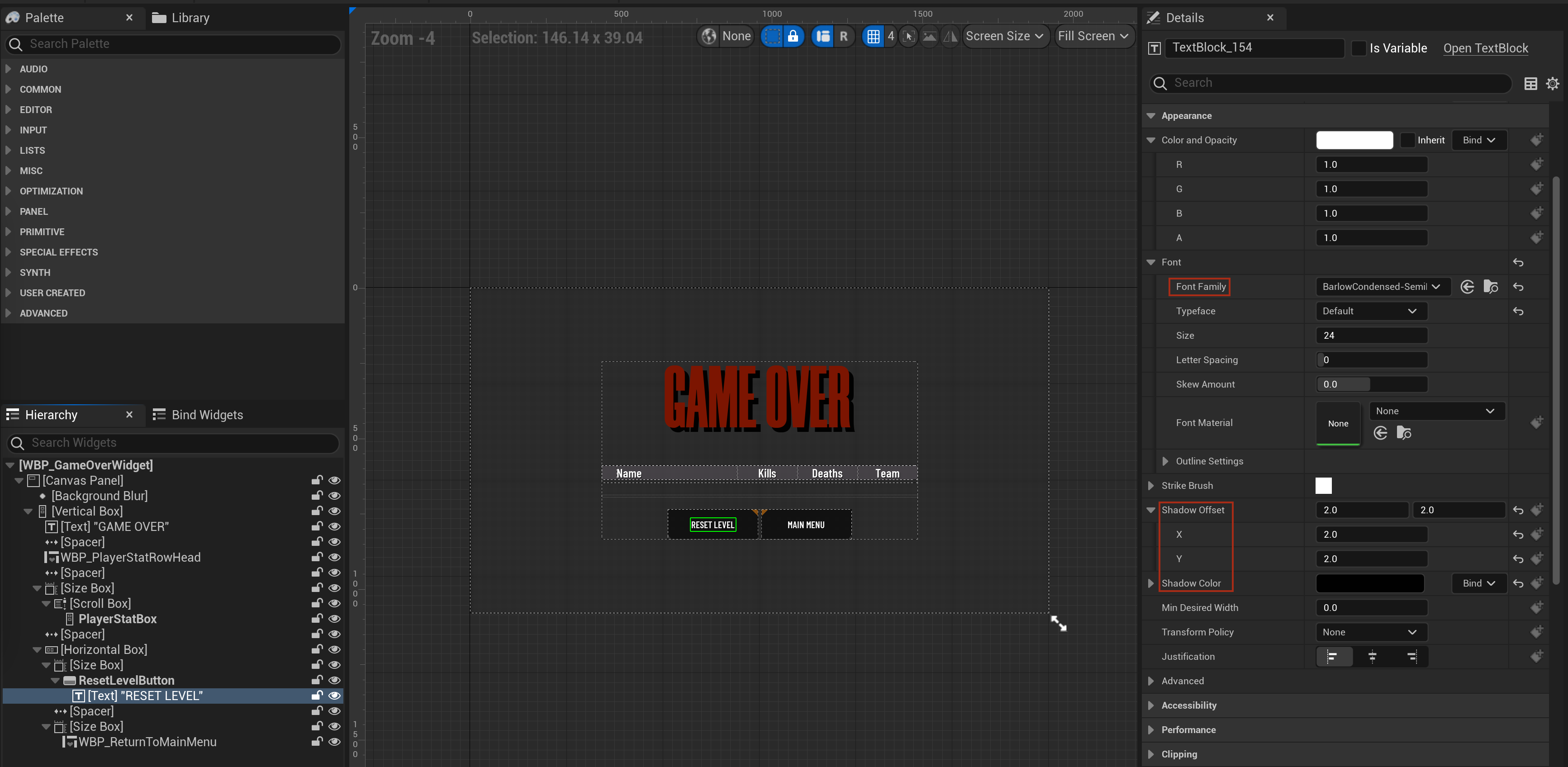Check the Inherit color checkbox

pyautogui.click(x=1407, y=140)
